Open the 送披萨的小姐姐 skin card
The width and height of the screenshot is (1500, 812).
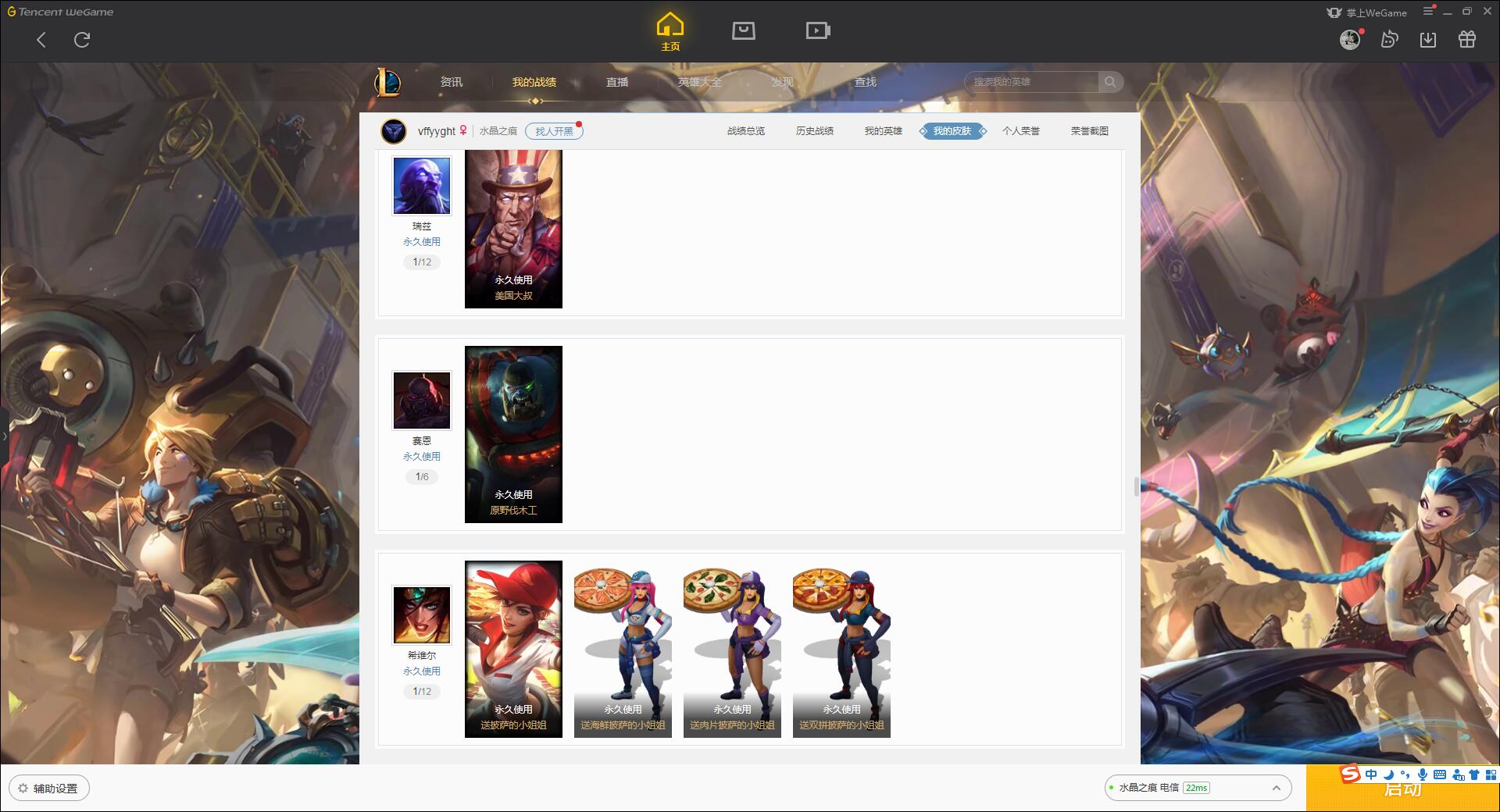(x=513, y=649)
